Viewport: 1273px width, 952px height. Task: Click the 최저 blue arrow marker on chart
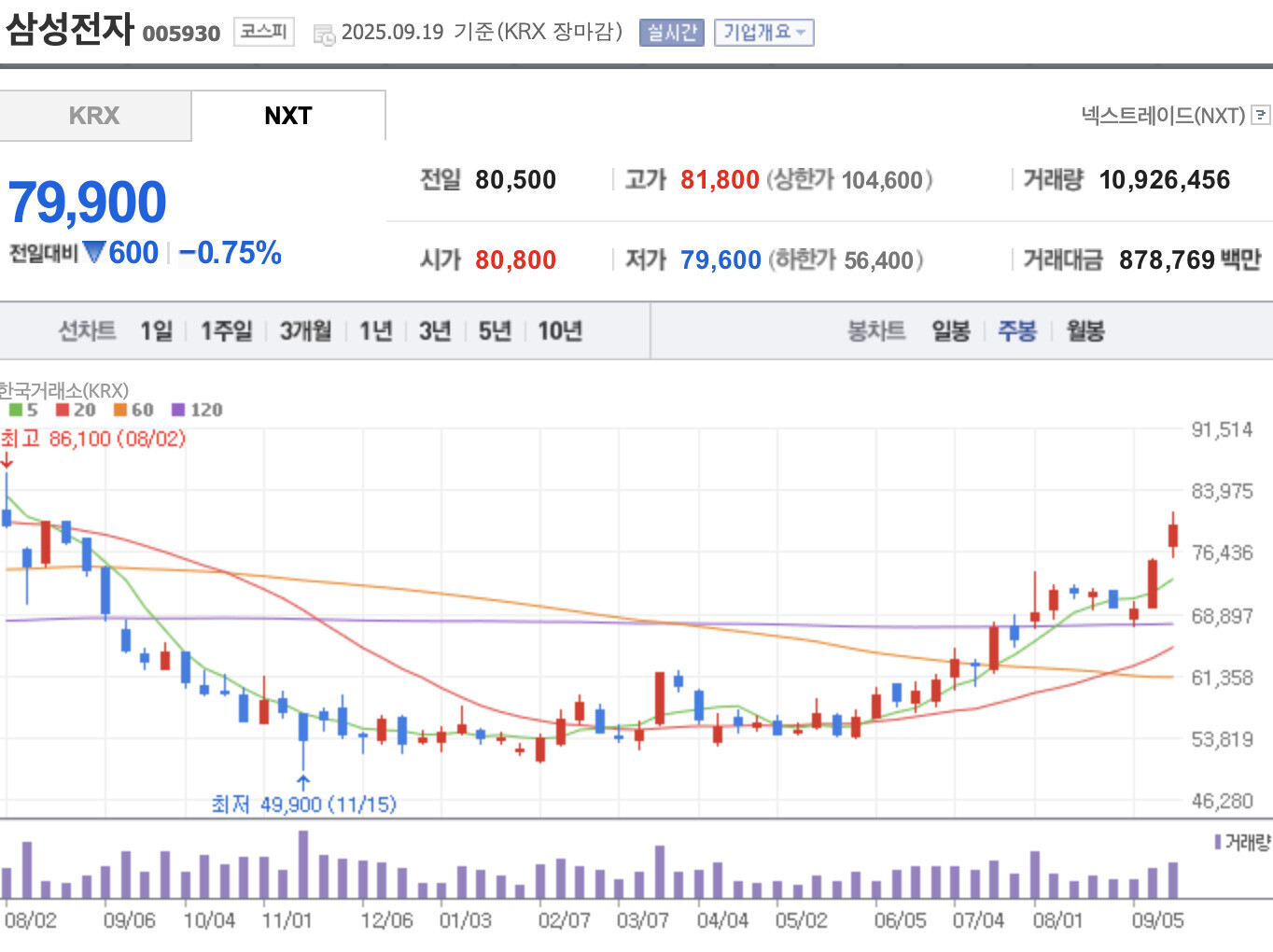coord(303,781)
